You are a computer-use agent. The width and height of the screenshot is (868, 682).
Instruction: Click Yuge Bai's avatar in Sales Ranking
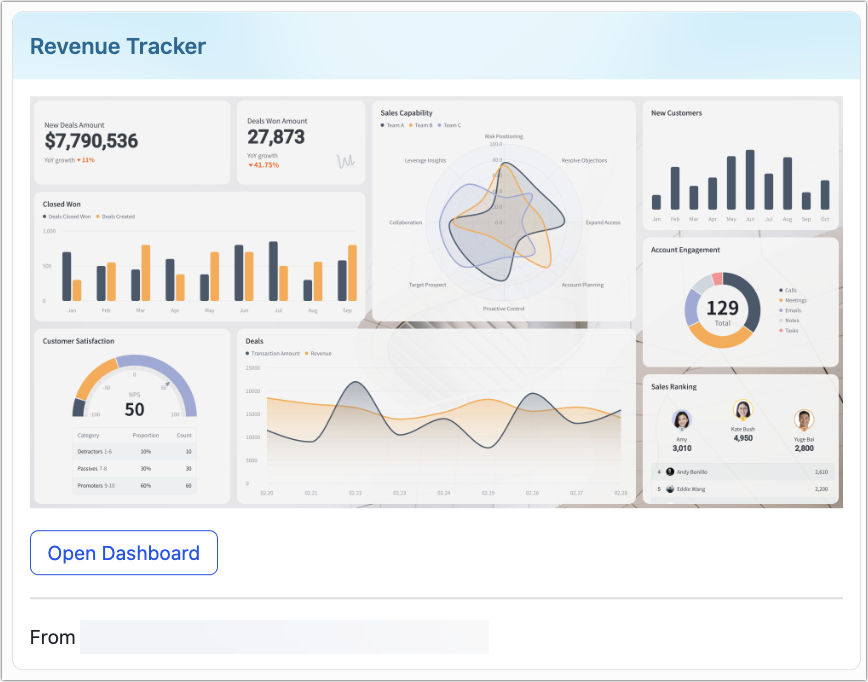point(804,419)
